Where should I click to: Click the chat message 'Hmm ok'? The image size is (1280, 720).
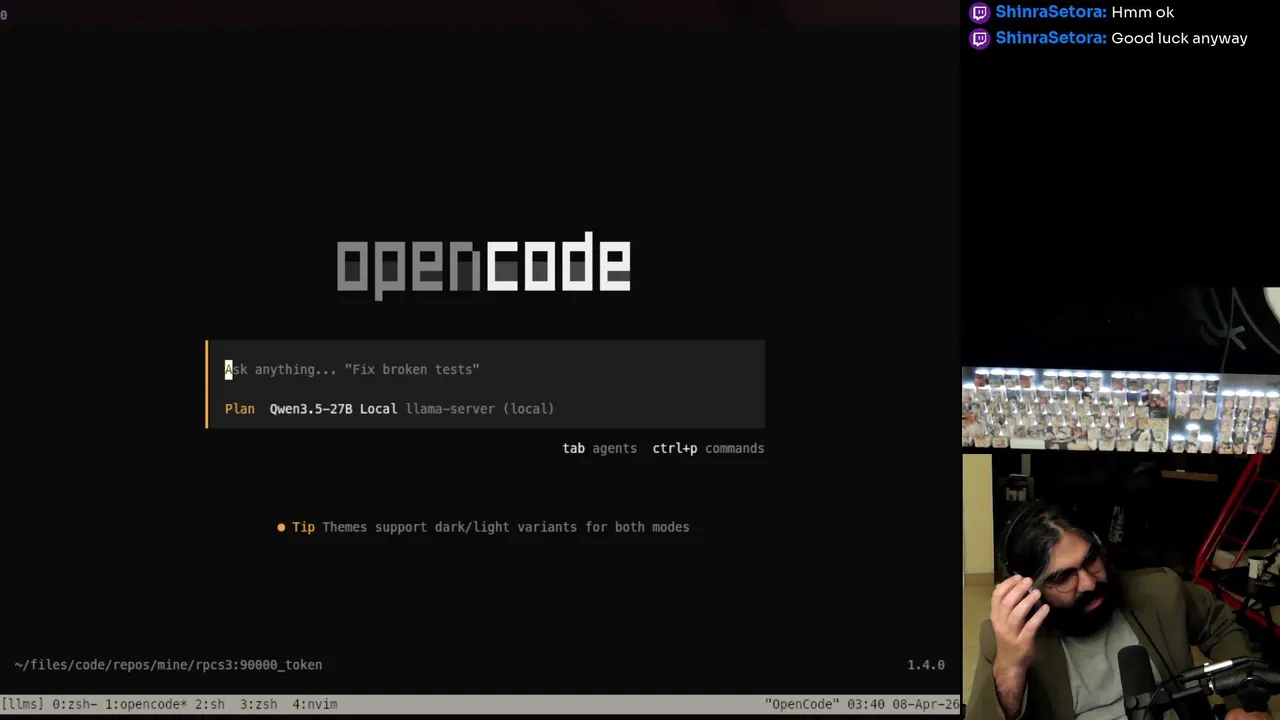click(x=1142, y=12)
